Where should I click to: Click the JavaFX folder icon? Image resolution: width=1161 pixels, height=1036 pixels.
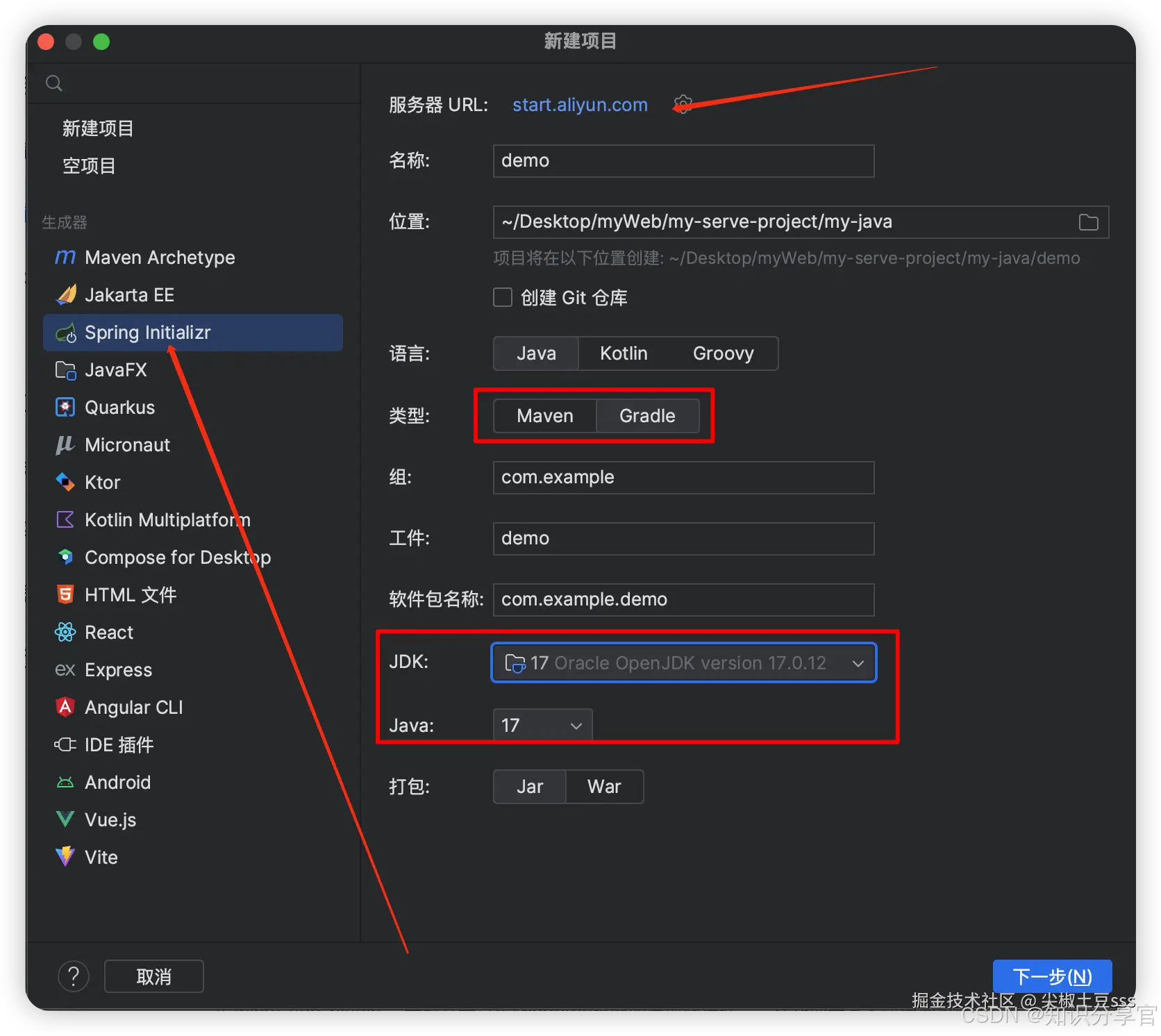[x=65, y=370]
